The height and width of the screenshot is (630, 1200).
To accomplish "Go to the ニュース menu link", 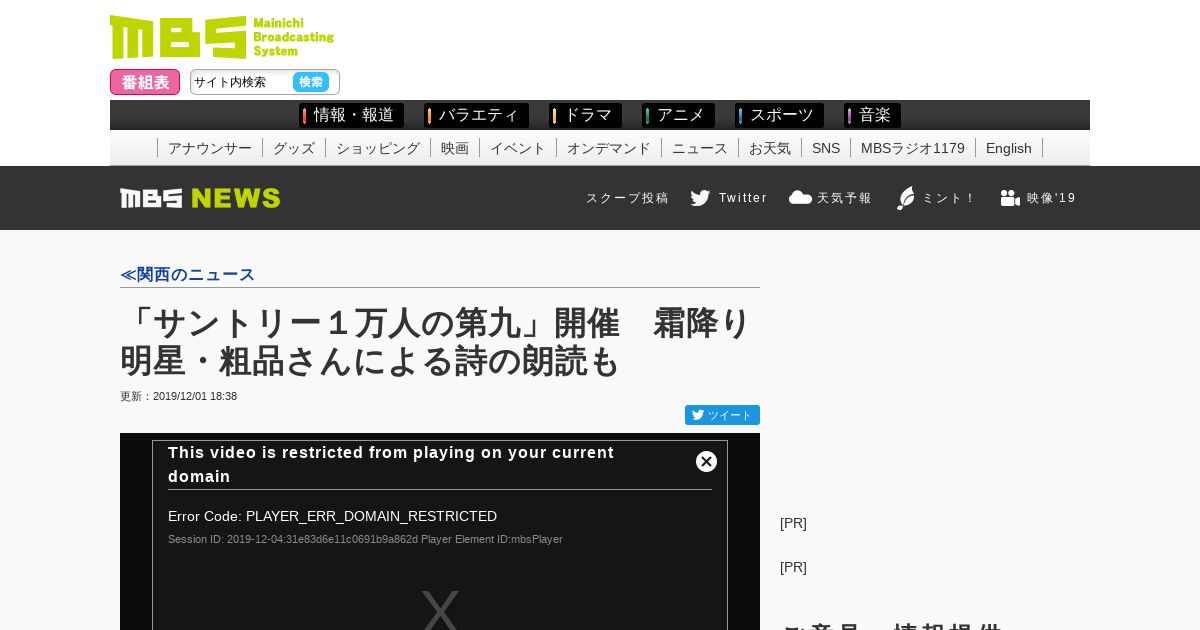I will [700, 148].
